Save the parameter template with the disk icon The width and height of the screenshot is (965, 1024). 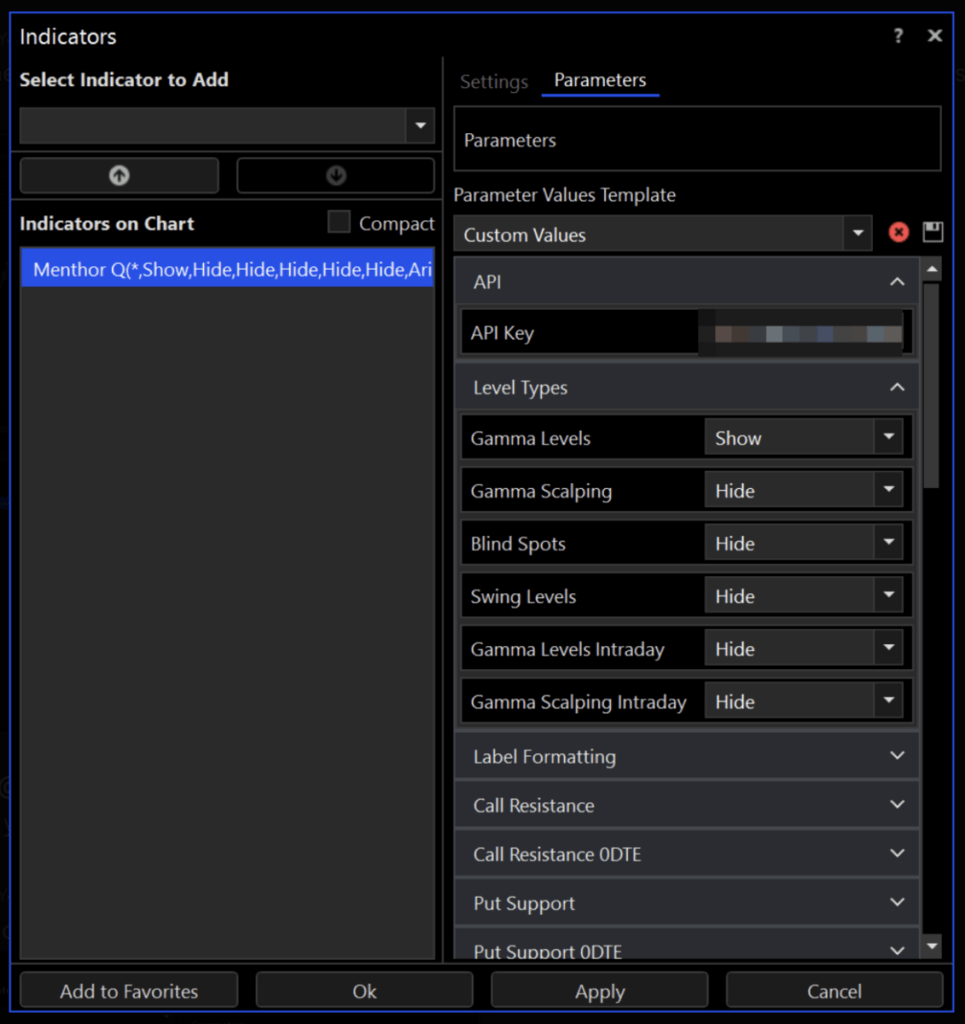[x=932, y=233]
